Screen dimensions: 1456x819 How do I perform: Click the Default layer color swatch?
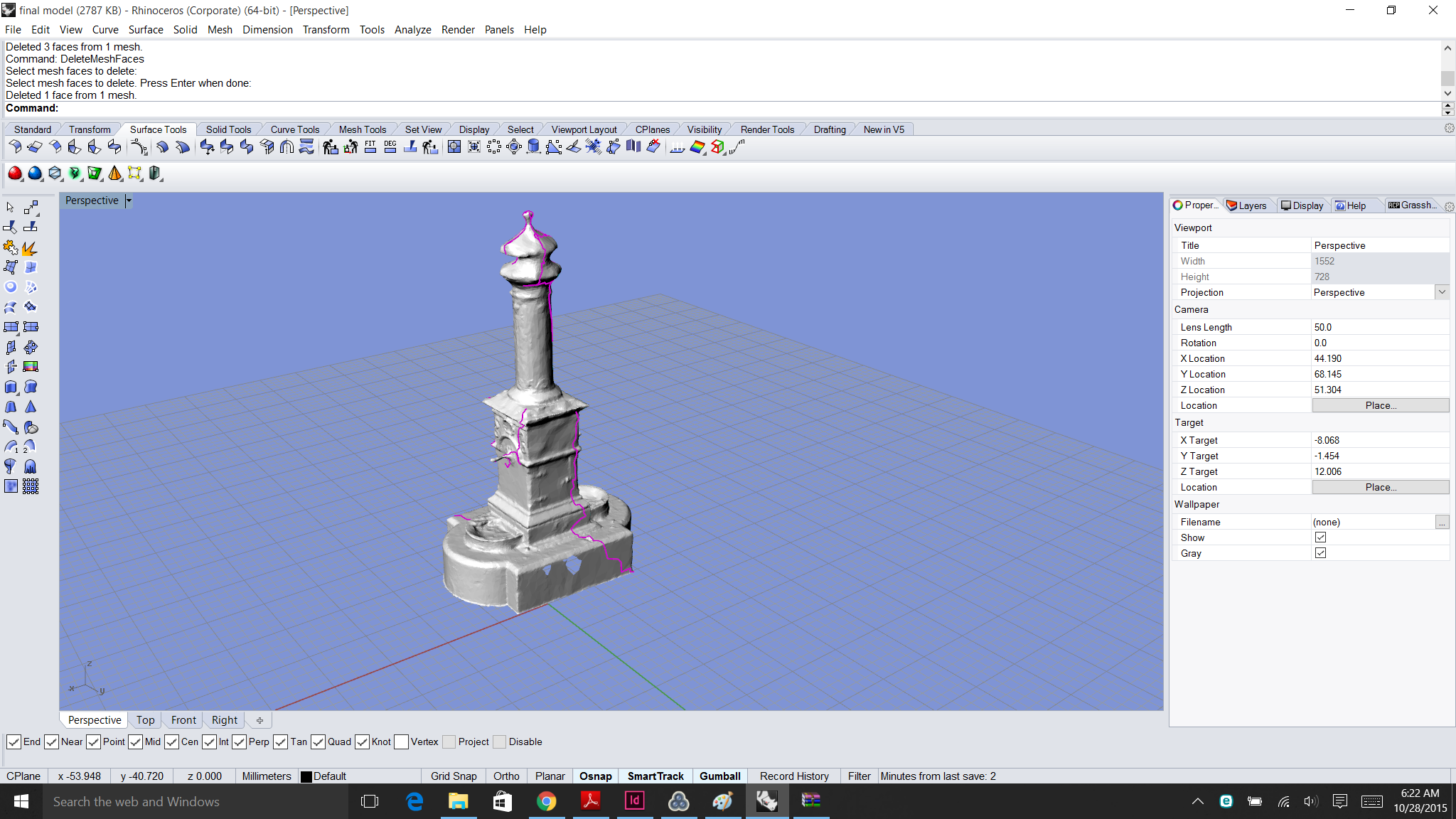306,776
